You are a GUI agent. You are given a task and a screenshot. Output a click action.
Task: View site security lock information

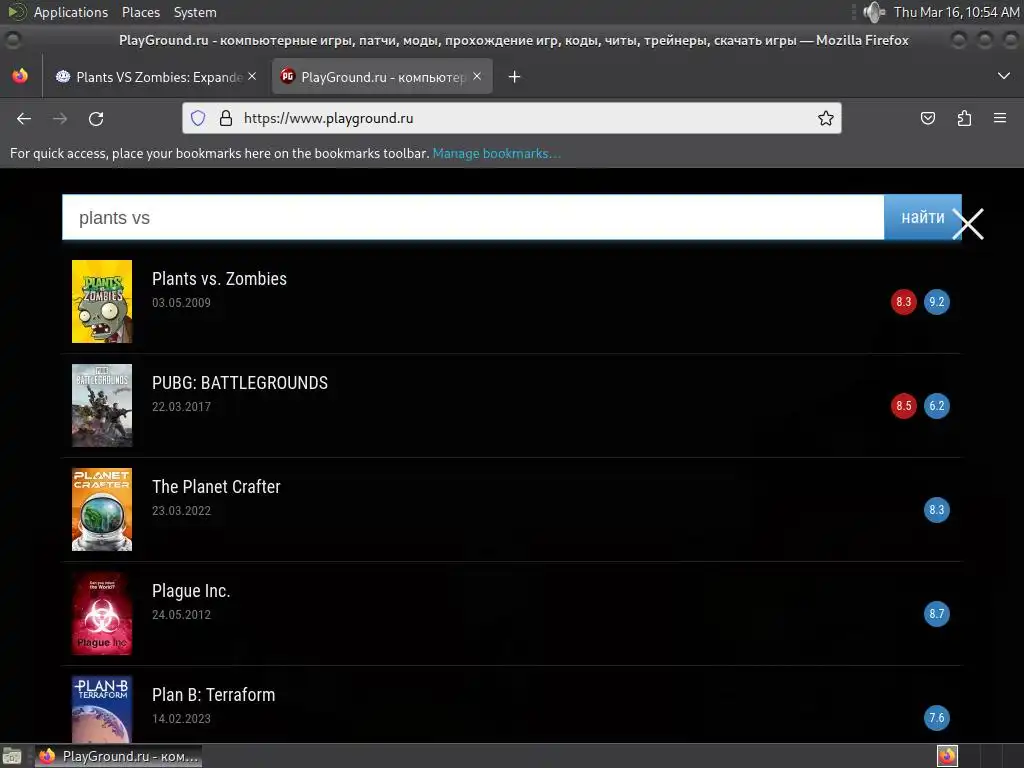click(226, 118)
